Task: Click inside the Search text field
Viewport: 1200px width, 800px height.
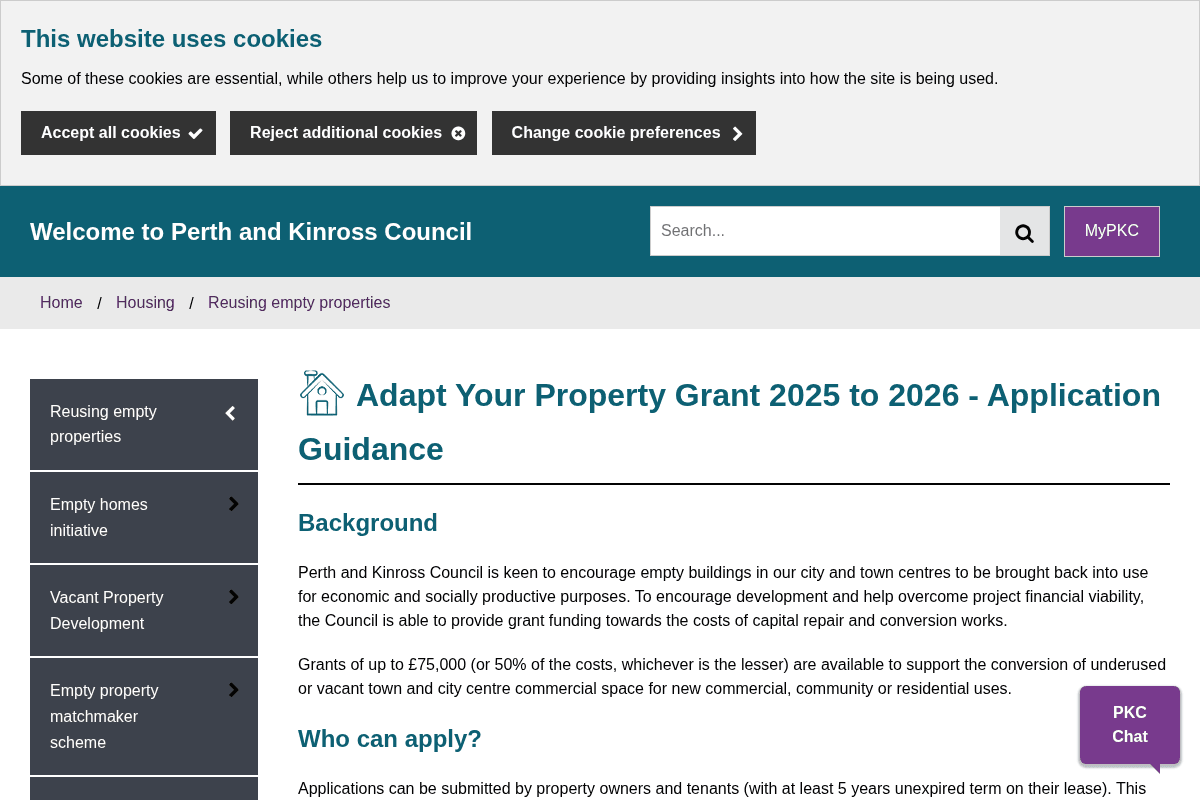Action: [825, 231]
